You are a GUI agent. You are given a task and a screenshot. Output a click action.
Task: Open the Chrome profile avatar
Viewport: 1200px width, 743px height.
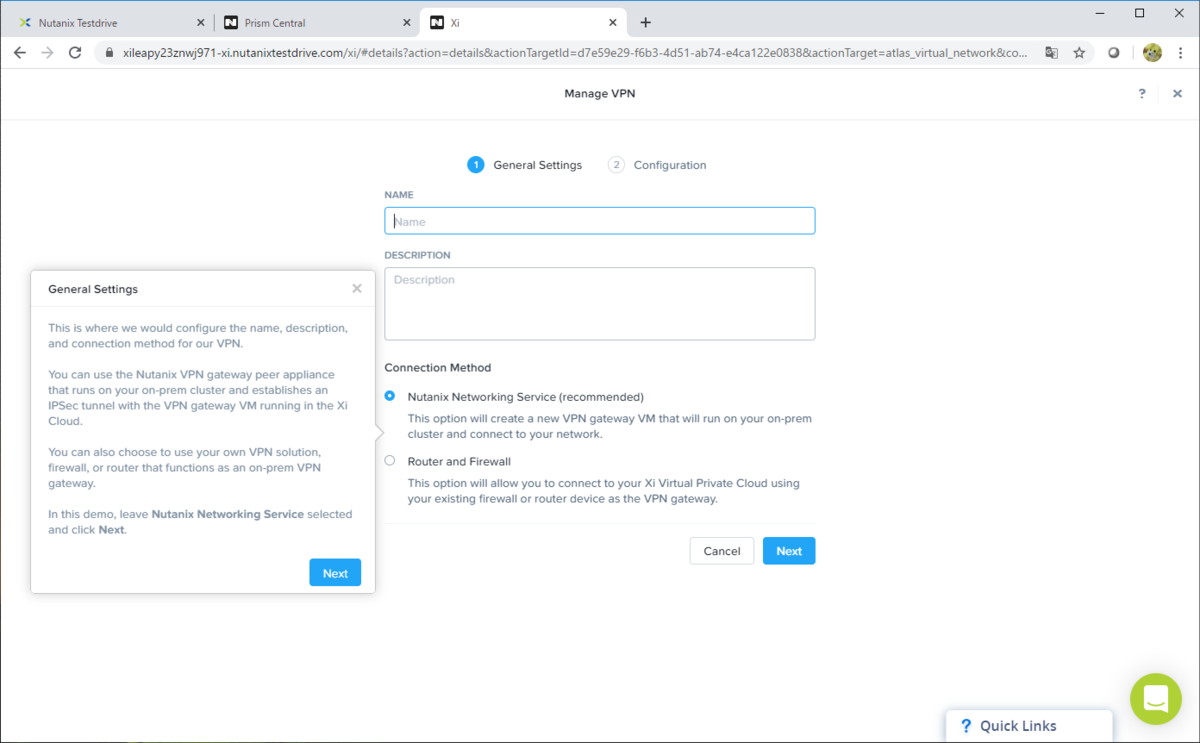tap(1152, 53)
